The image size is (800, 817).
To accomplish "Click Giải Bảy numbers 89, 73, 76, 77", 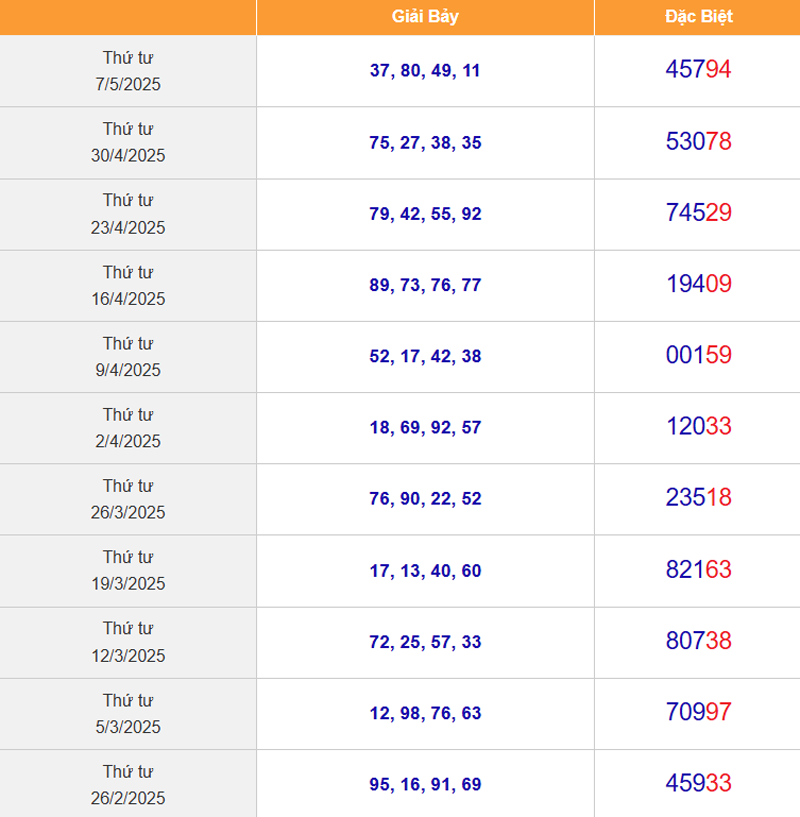I will point(425,285).
